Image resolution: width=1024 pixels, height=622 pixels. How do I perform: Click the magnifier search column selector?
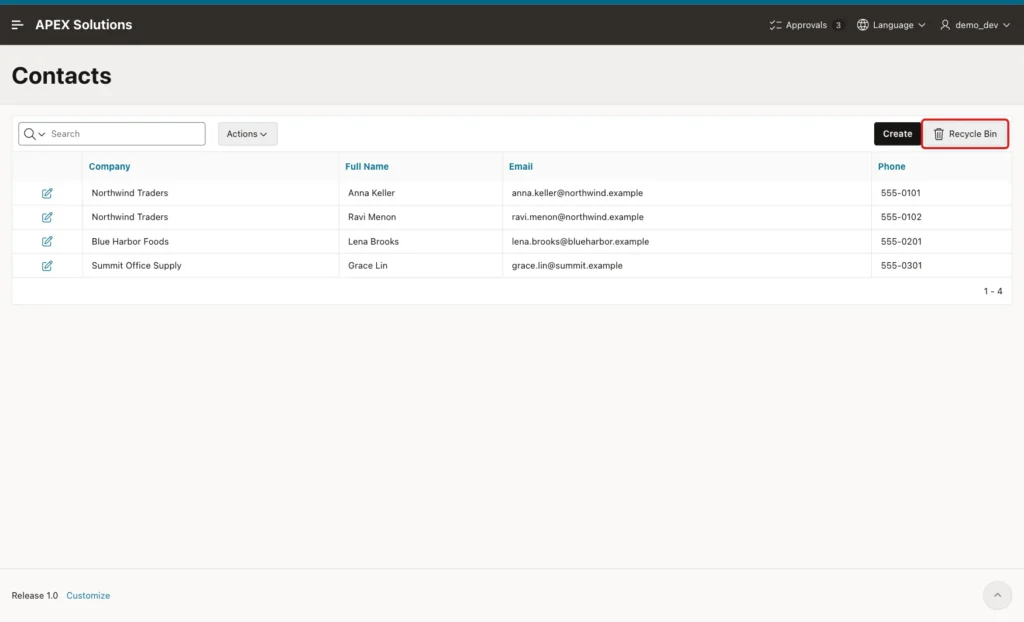34,134
